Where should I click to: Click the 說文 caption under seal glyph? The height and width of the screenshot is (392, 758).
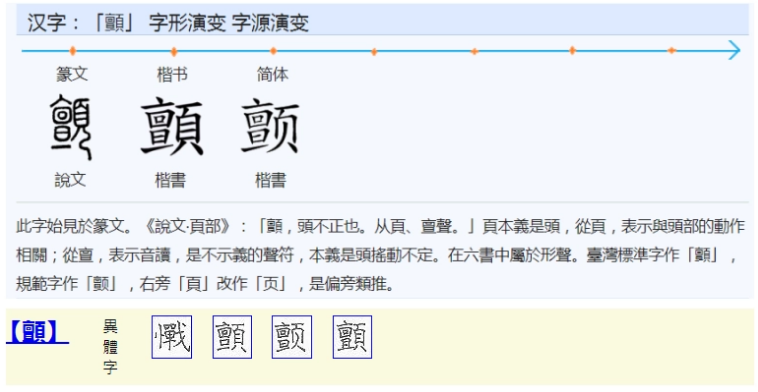pos(70,180)
